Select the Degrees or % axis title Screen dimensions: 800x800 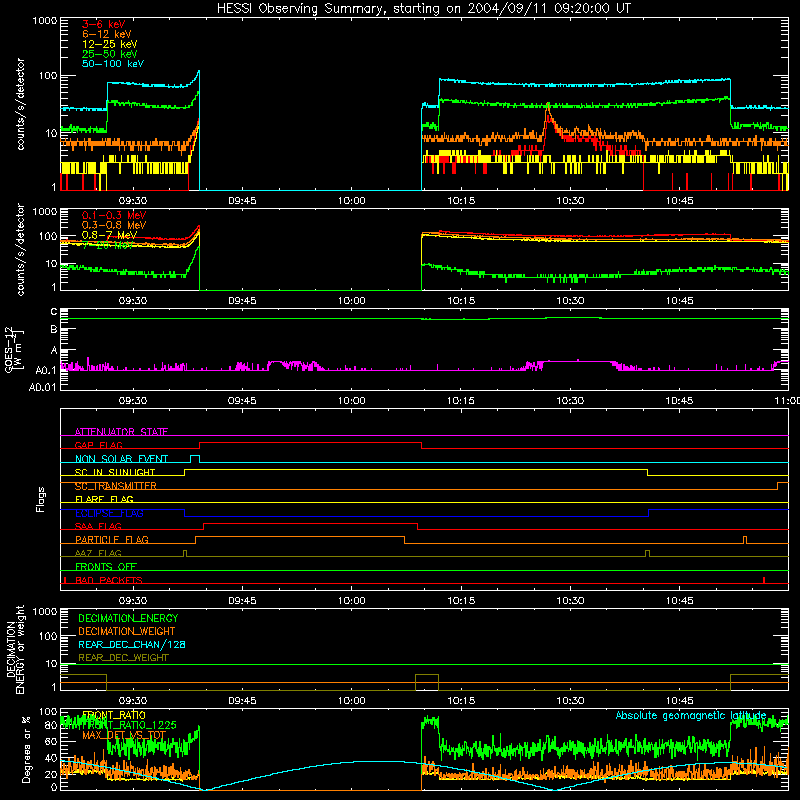coord(26,750)
